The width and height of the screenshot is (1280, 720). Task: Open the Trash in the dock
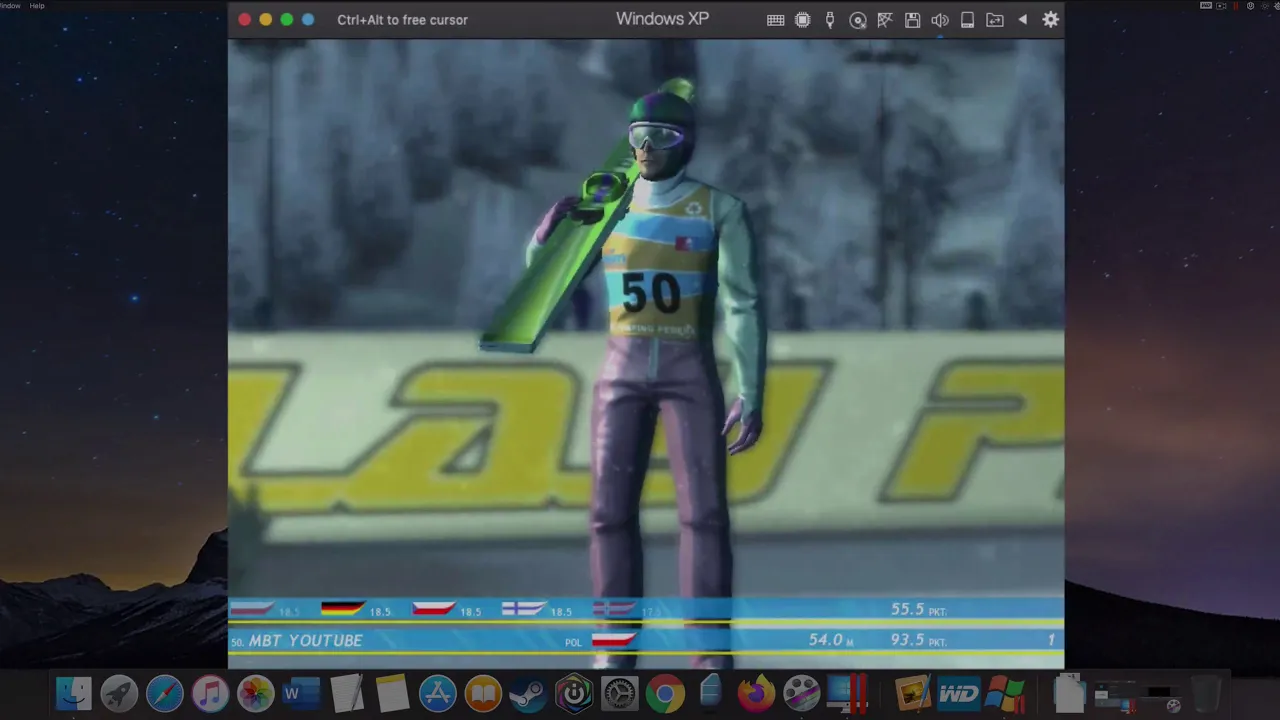pos(1206,693)
